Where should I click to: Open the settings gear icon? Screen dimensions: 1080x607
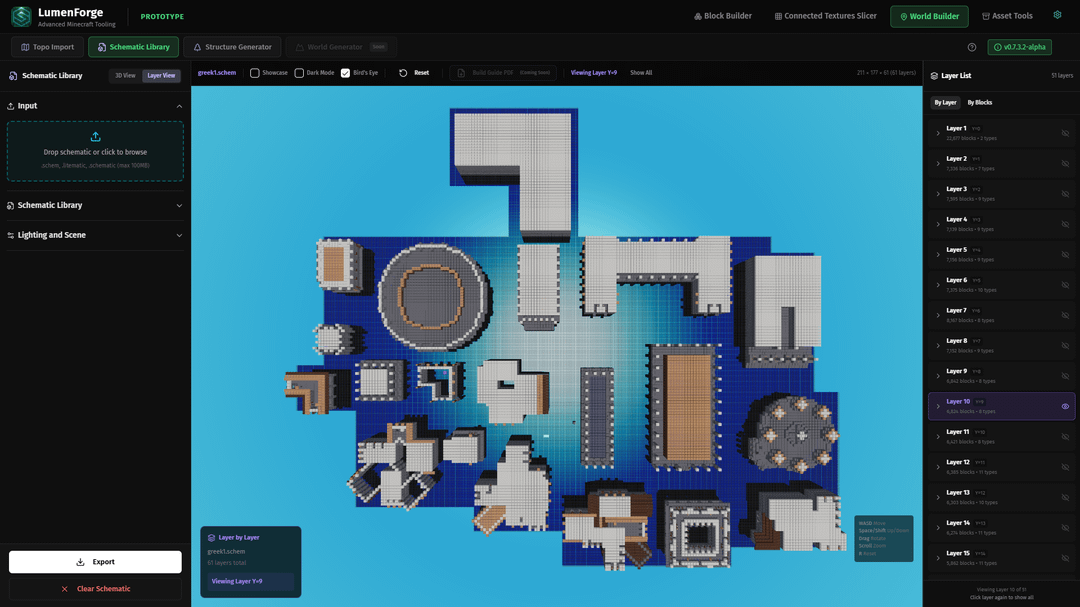coord(1057,16)
